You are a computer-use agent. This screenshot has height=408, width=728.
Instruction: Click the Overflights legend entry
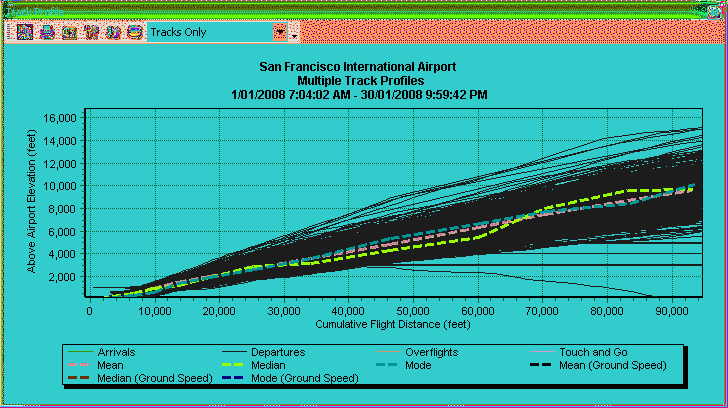(x=417, y=352)
